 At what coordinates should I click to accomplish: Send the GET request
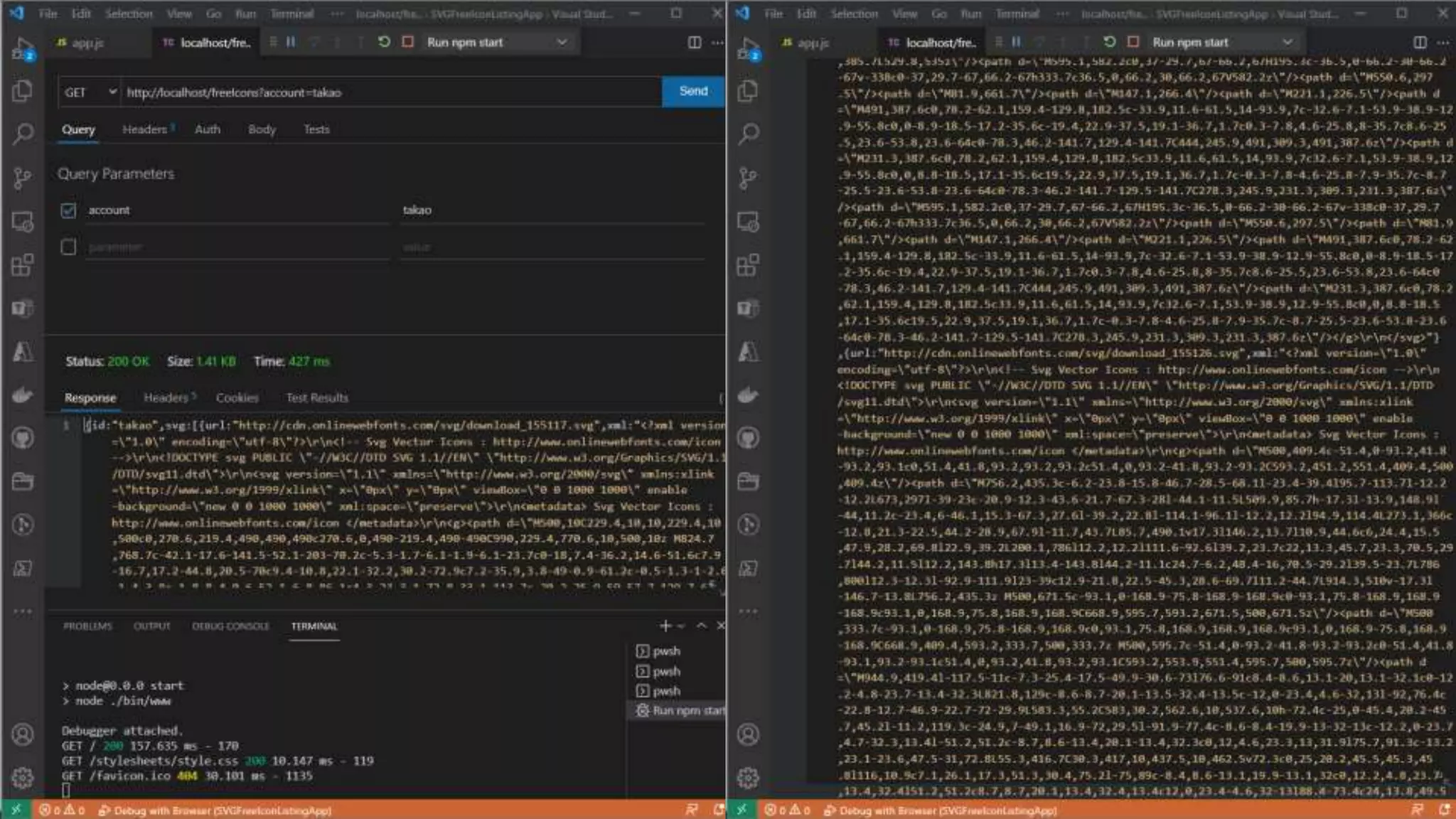click(x=693, y=92)
